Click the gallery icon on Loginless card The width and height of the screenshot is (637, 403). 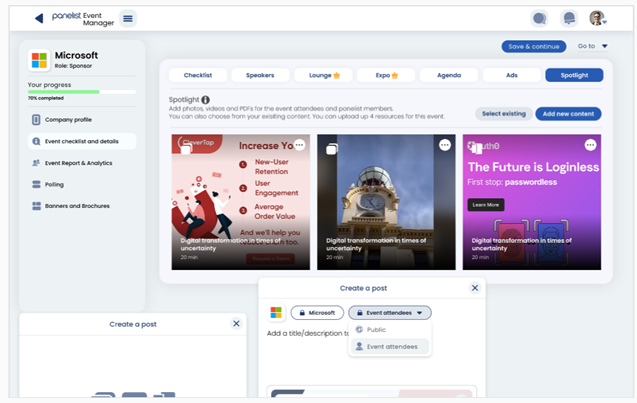[475, 148]
